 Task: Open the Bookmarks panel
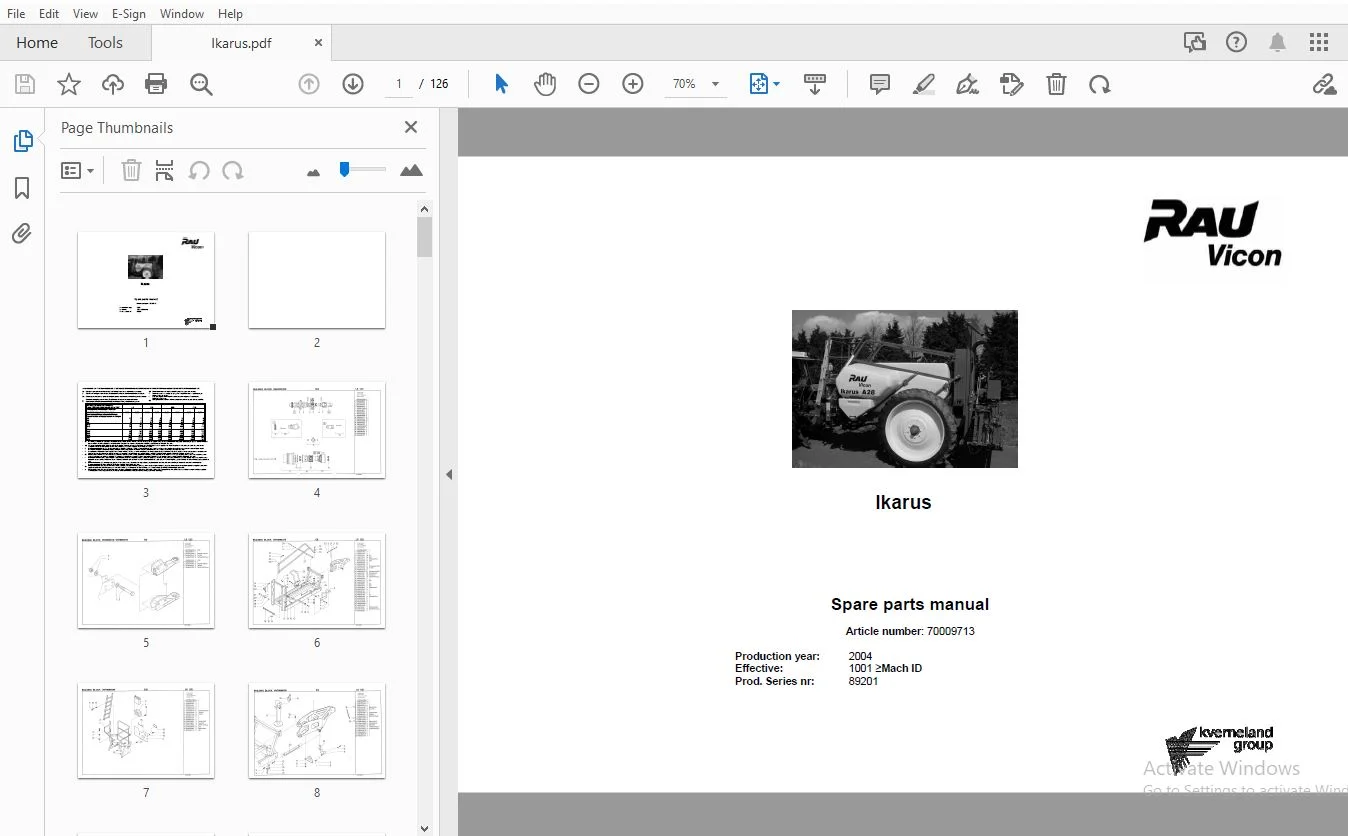pos(22,188)
